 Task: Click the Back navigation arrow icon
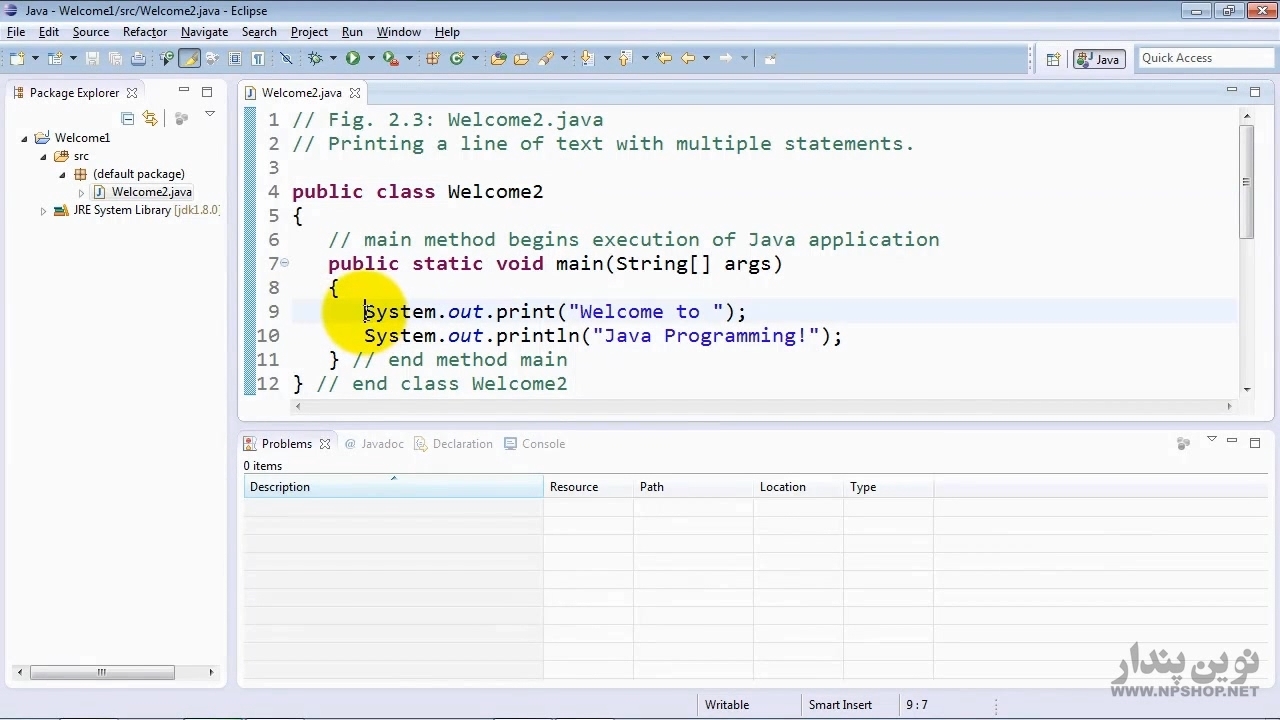click(x=688, y=59)
